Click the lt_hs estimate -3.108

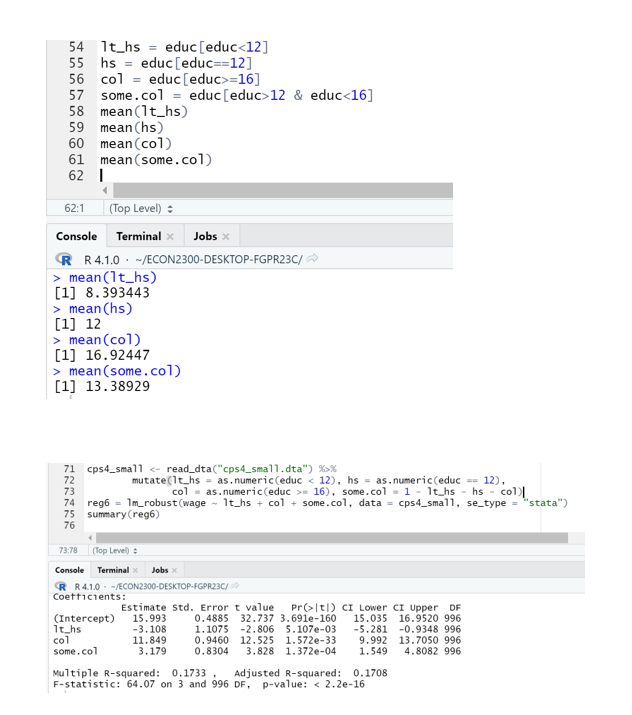[x=149, y=629]
